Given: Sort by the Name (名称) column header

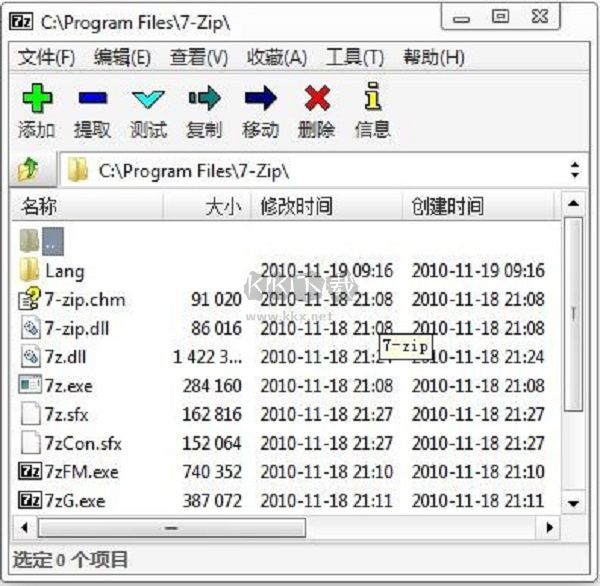Looking at the screenshot, I should (88, 207).
